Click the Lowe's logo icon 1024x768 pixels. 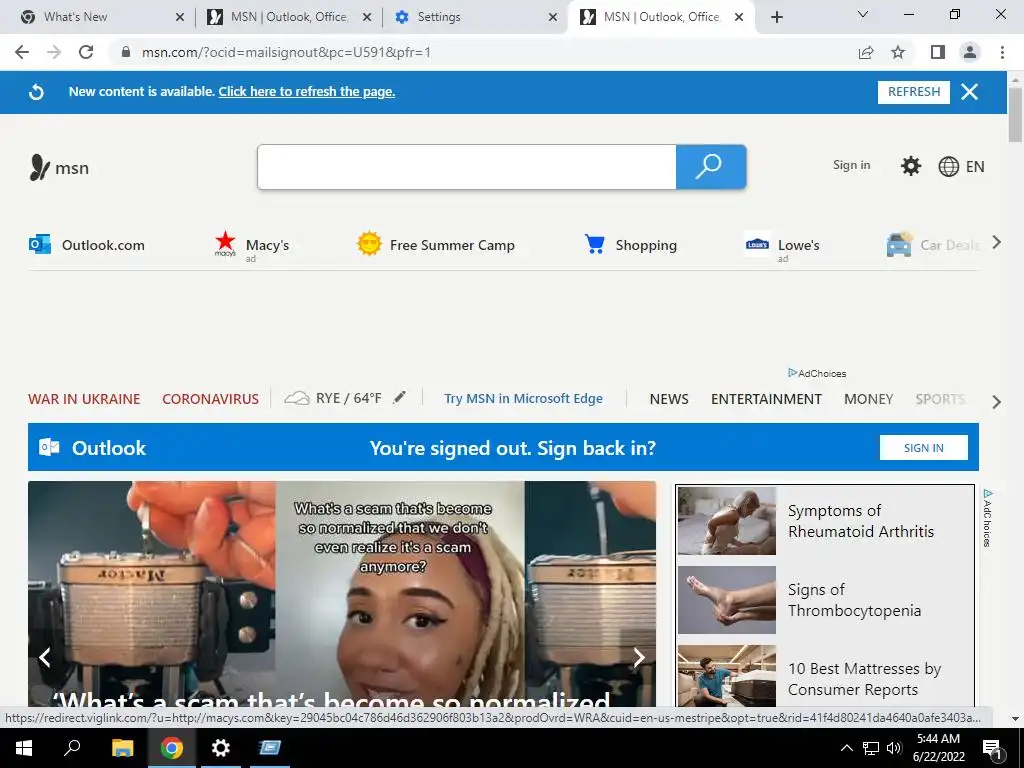click(757, 244)
